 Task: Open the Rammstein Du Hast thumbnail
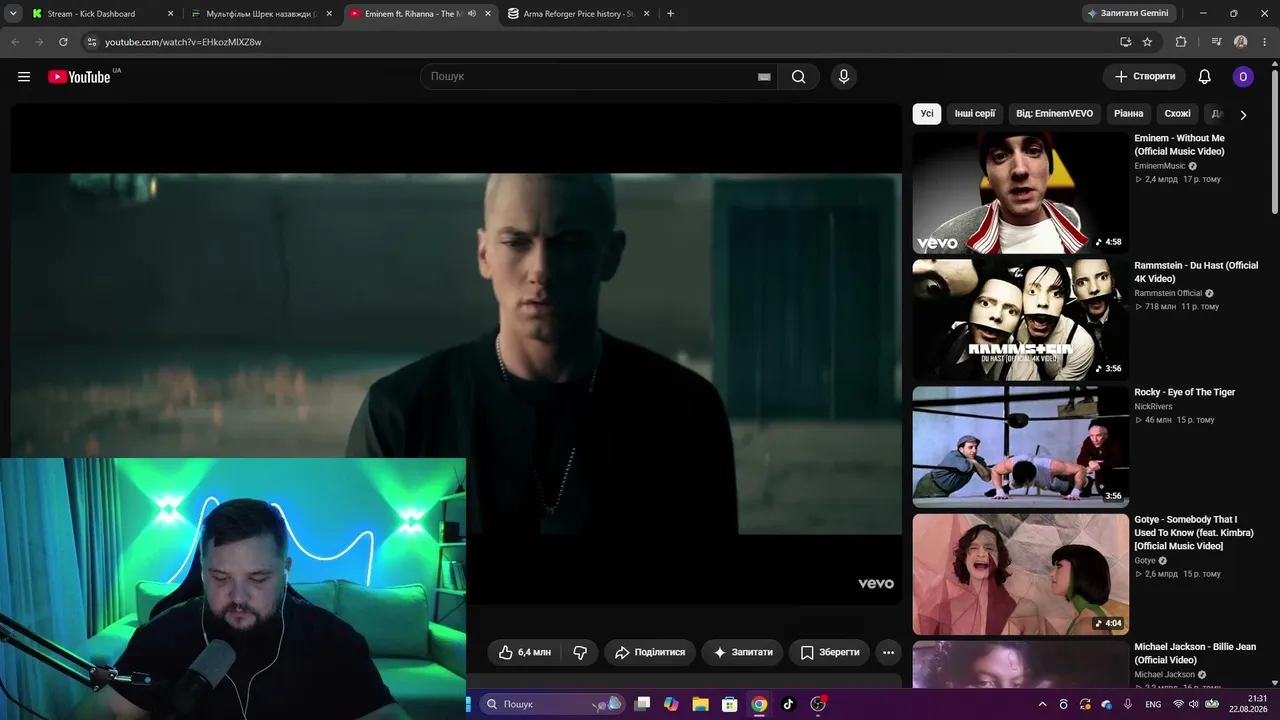pos(1020,320)
